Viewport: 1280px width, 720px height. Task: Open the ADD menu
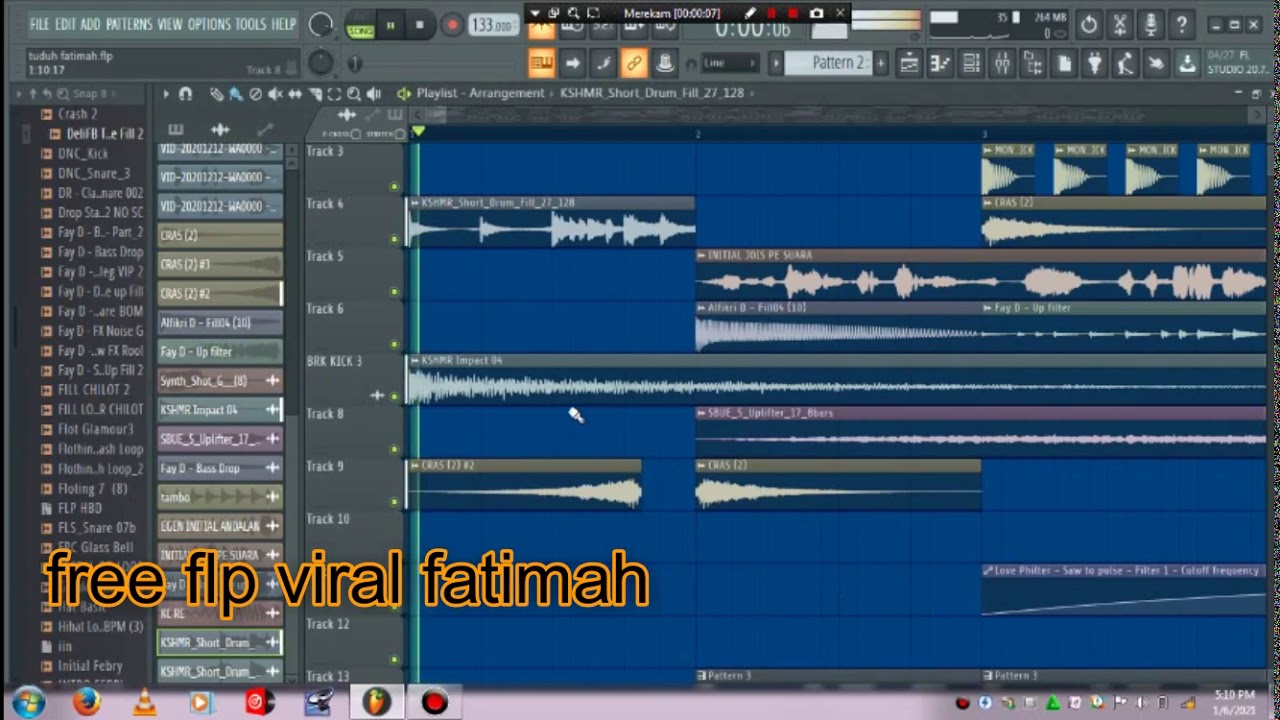tap(91, 24)
